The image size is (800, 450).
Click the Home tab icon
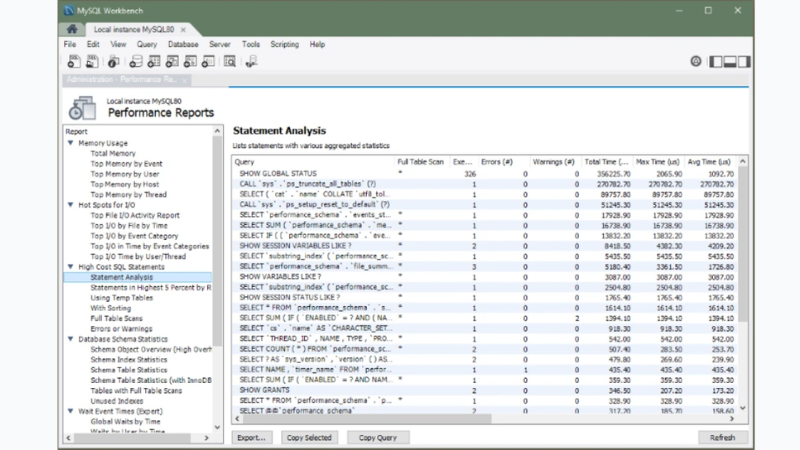click(73, 30)
